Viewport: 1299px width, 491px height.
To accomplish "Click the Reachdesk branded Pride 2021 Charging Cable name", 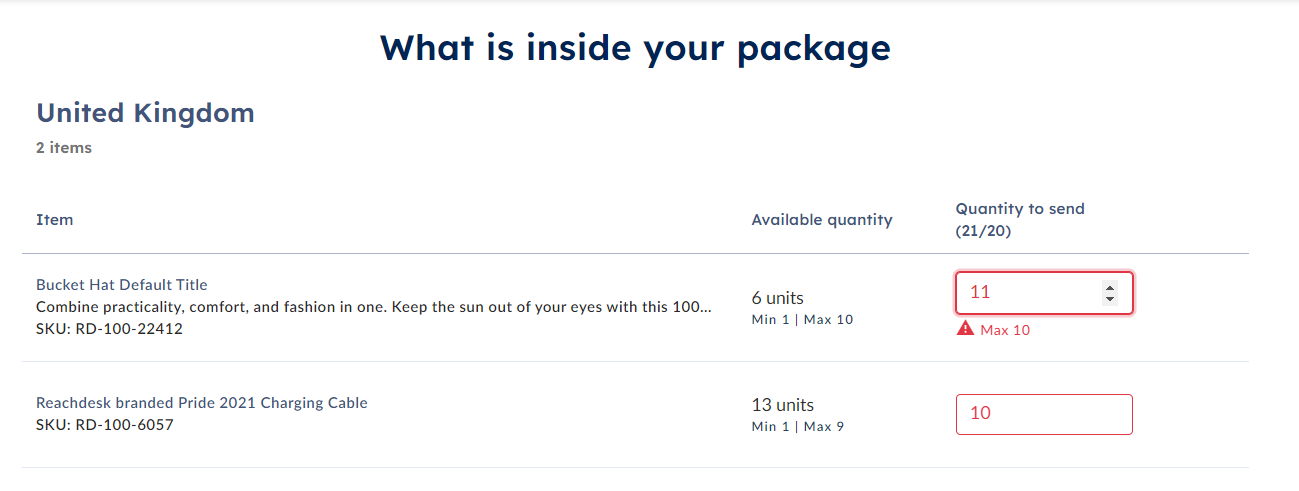I will coord(202,403).
